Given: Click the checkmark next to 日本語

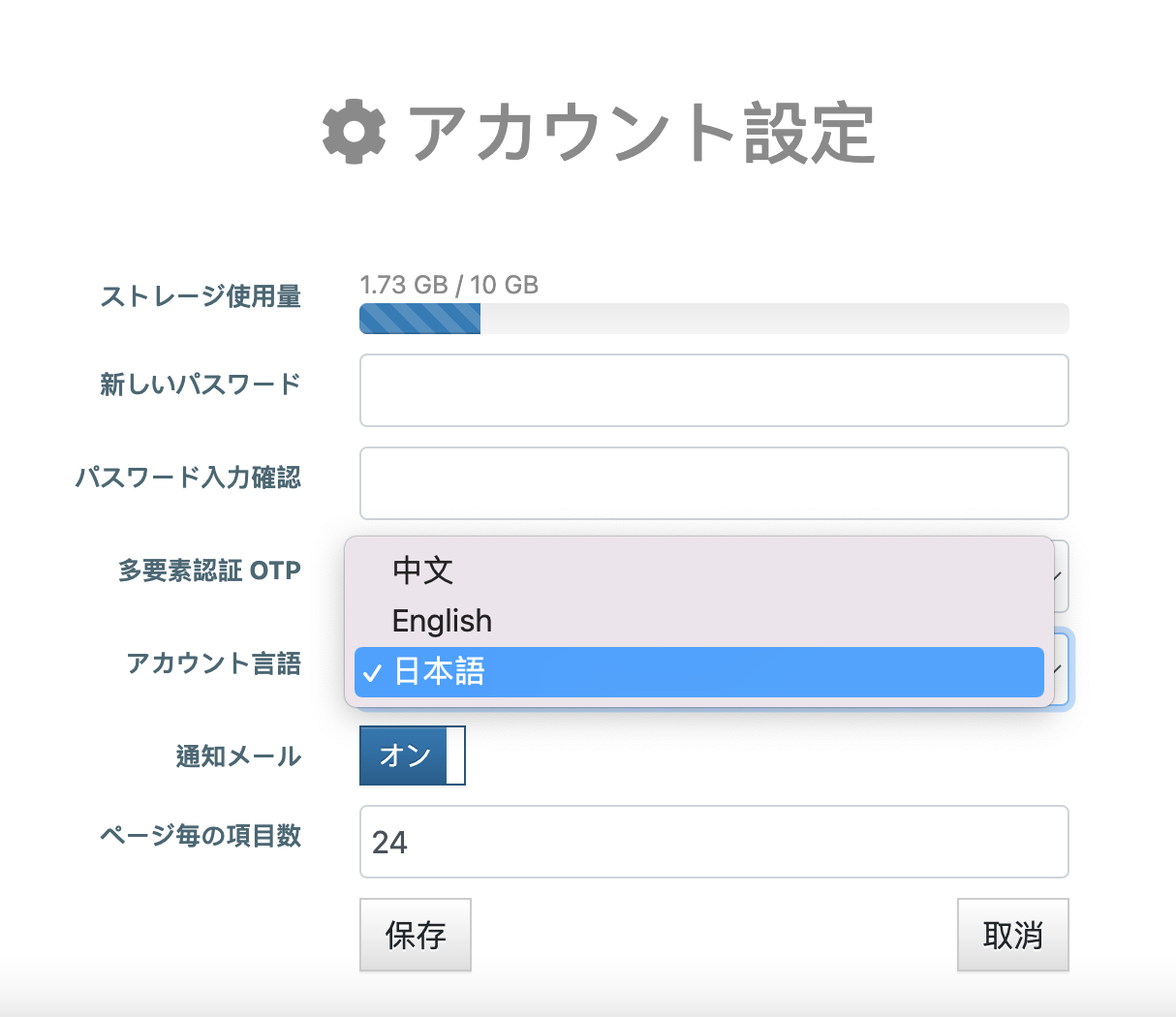Looking at the screenshot, I should pos(373,672).
